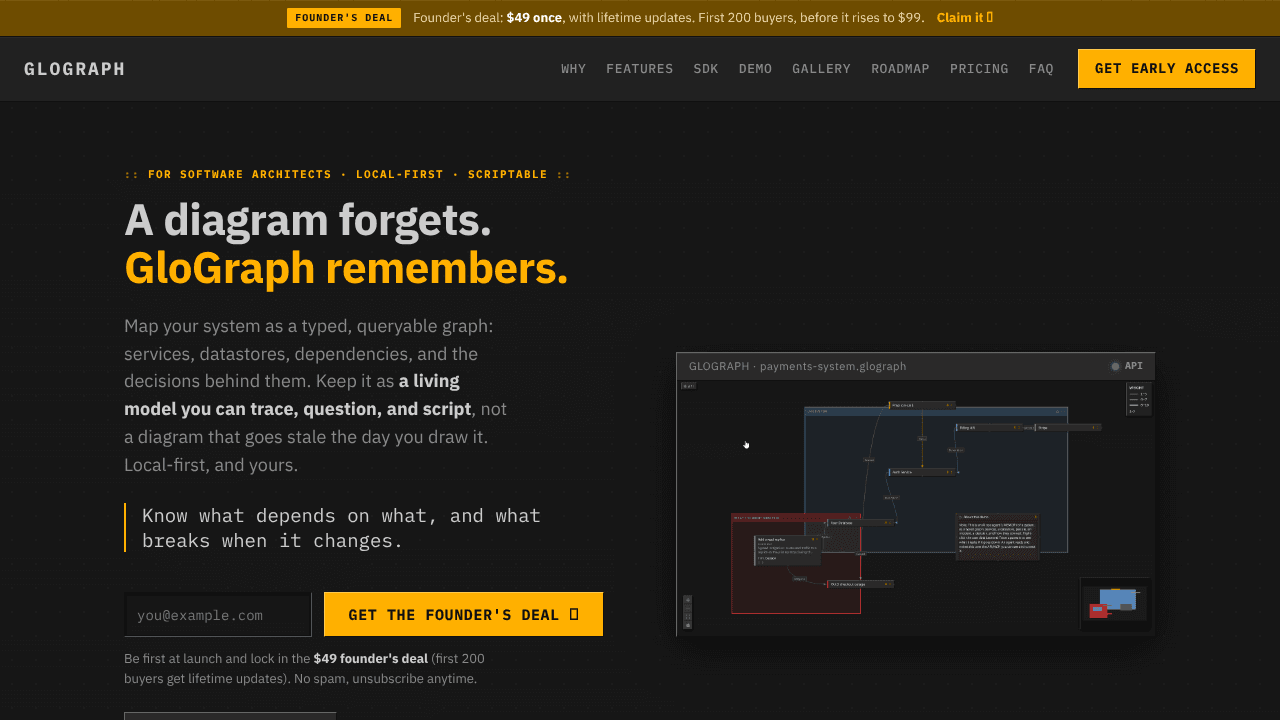Click the '$49 founder's deal' fine print
Viewport: 1280px width, 720px height.
370,659
